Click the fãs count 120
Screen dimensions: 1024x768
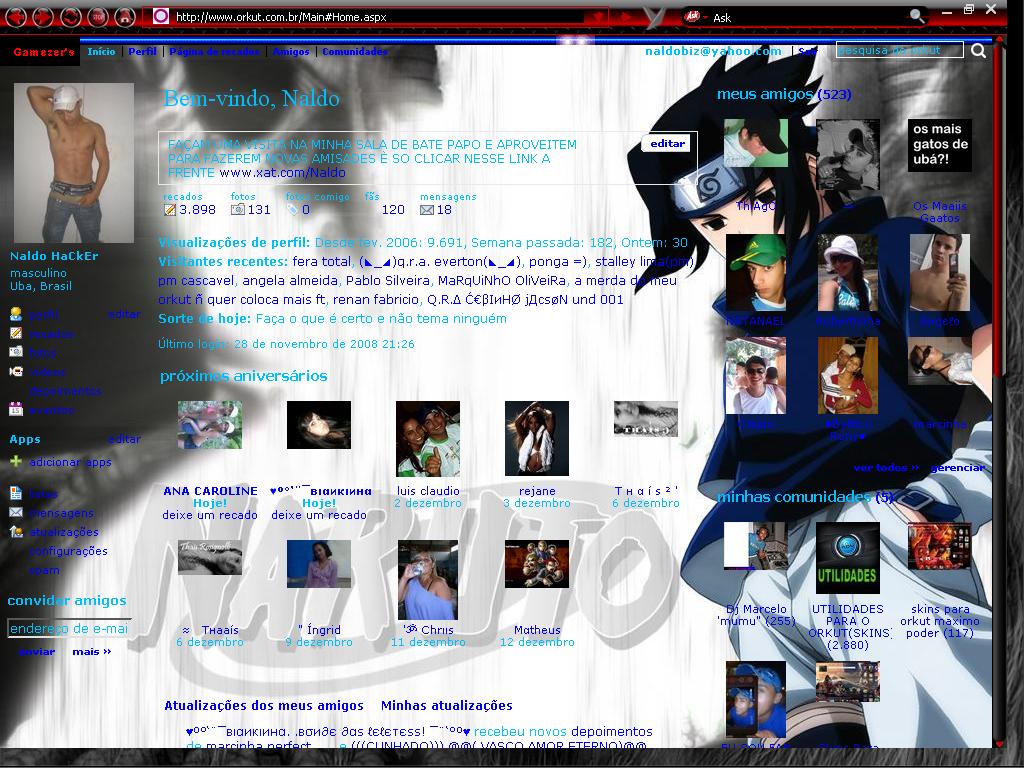(x=393, y=210)
